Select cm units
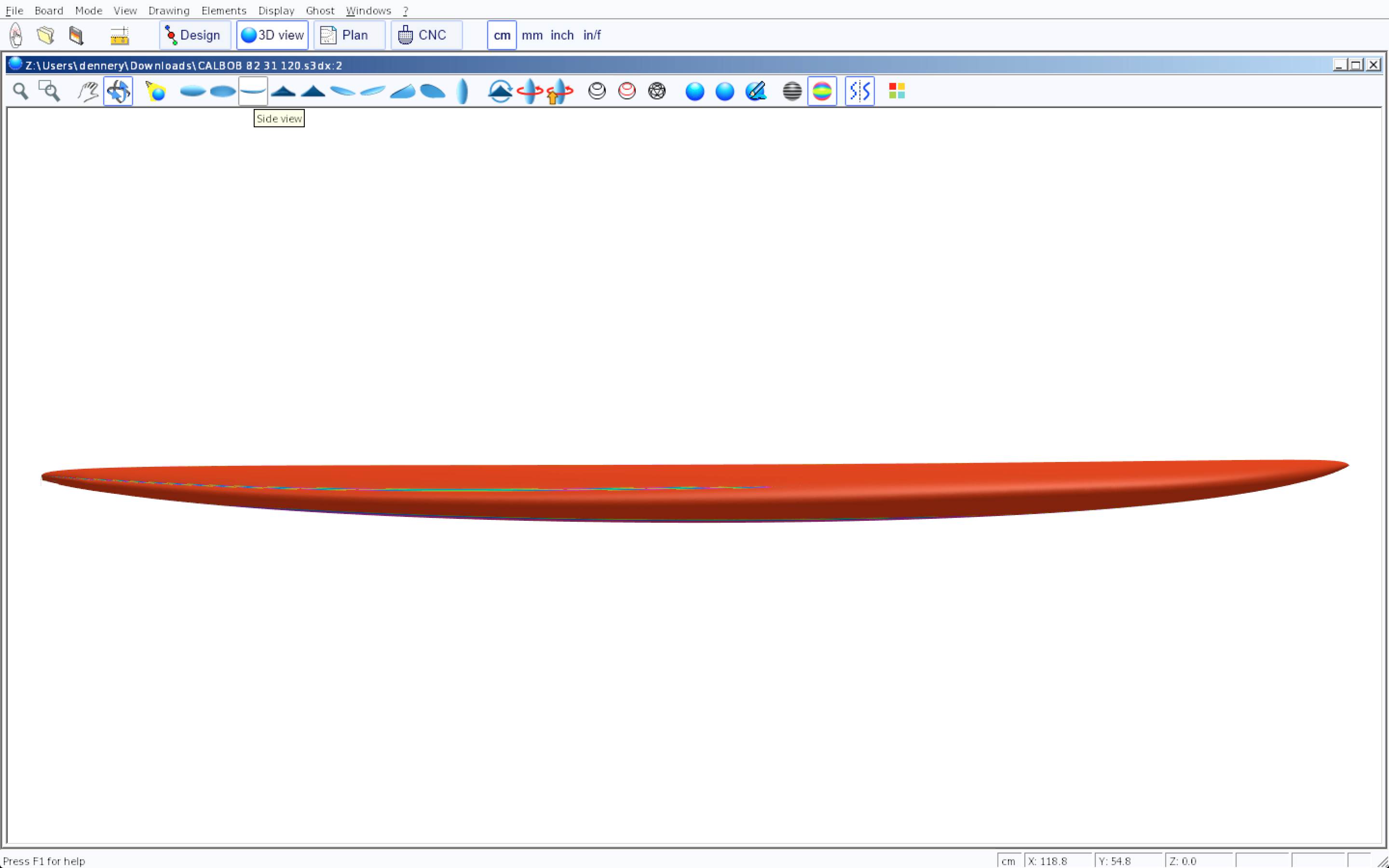 pyautogui.click(x=502, y=36)
